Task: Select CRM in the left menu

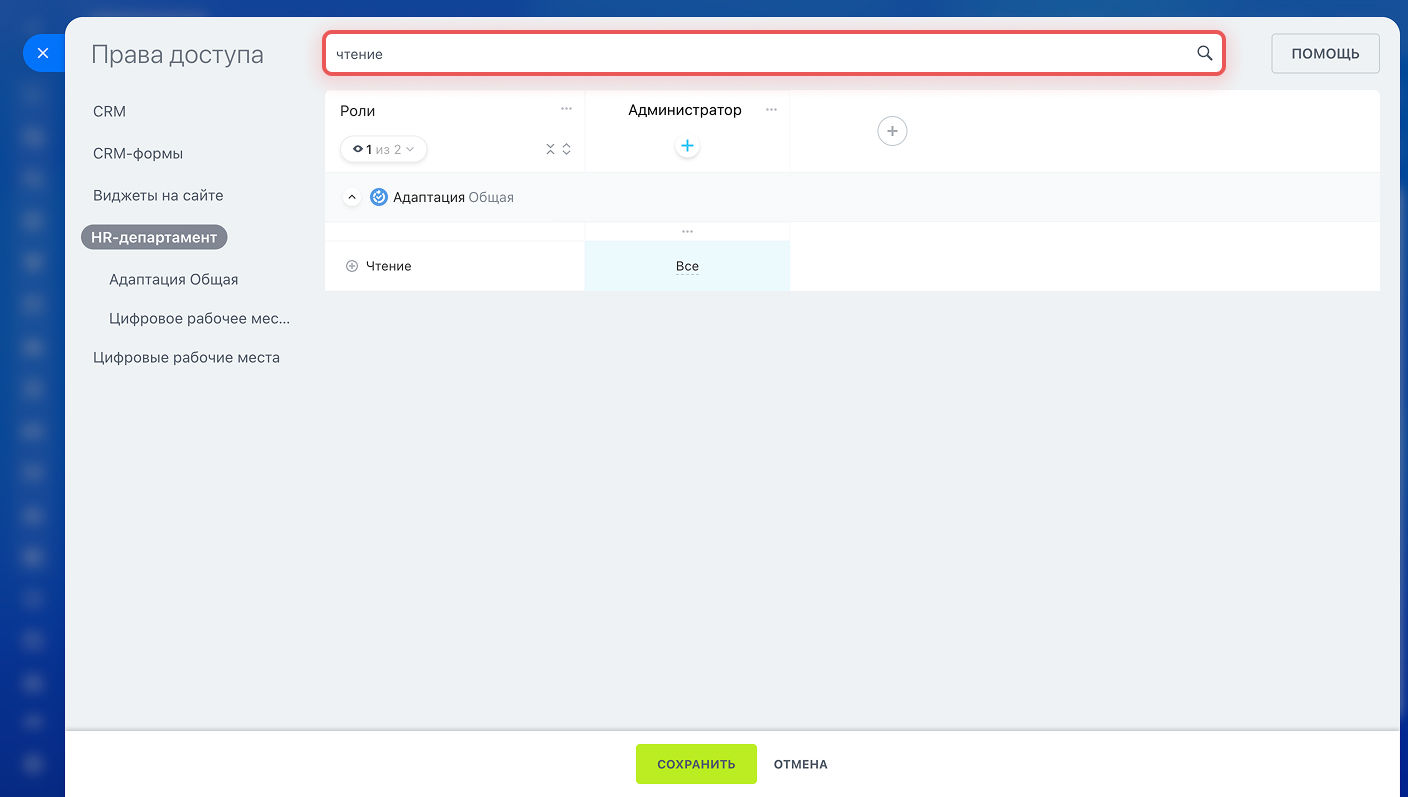Action: tap(109, 112)
